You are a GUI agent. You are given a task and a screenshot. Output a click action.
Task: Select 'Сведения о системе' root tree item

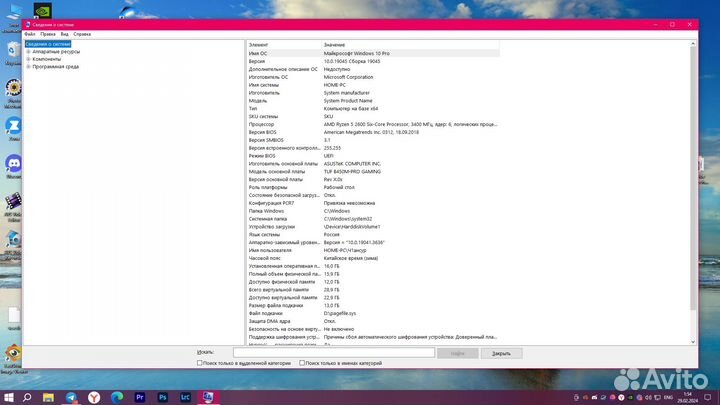(x=47, y=44)
